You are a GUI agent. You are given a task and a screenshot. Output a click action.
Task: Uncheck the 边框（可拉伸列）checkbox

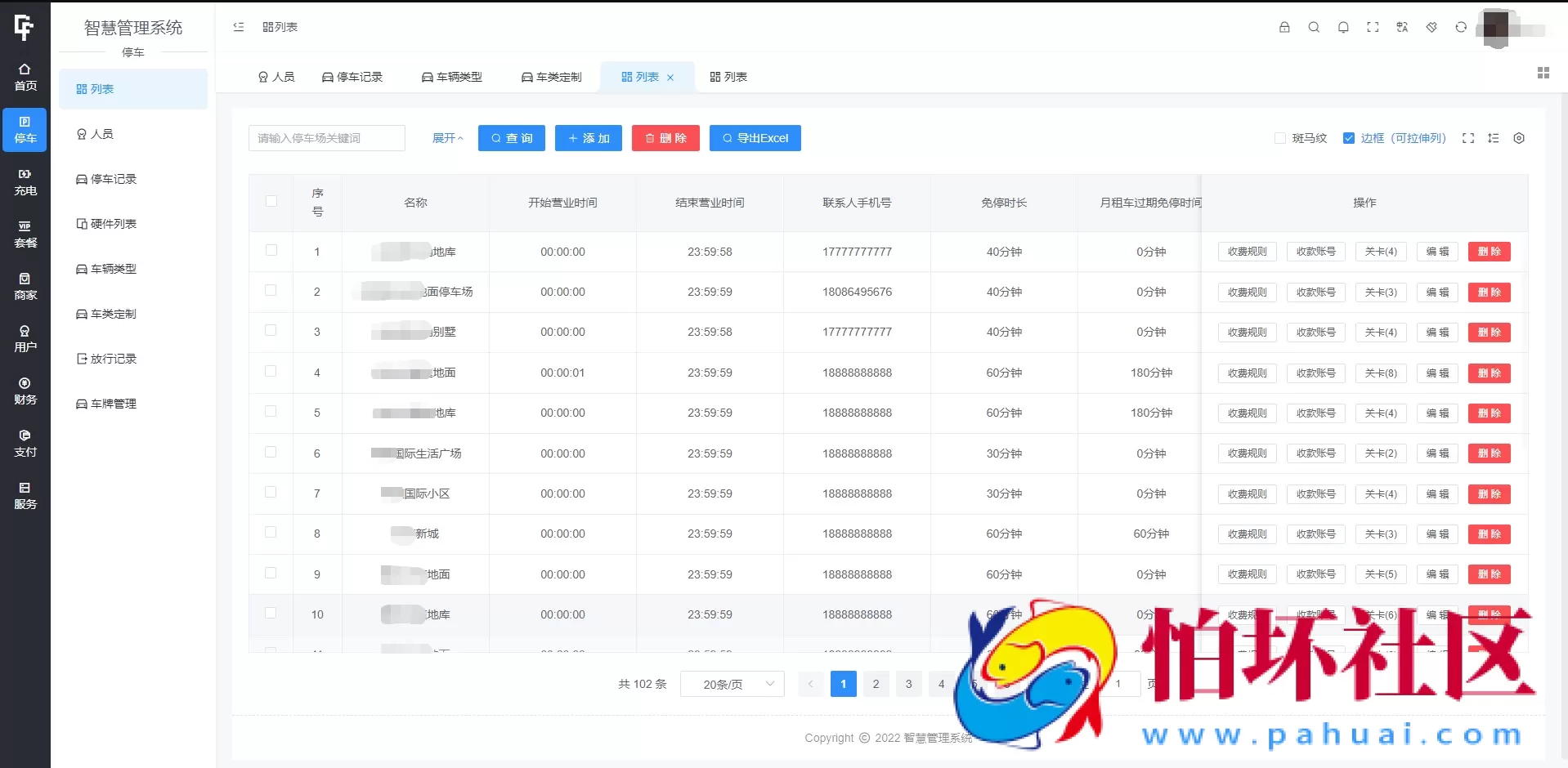tap(1349, 138)
